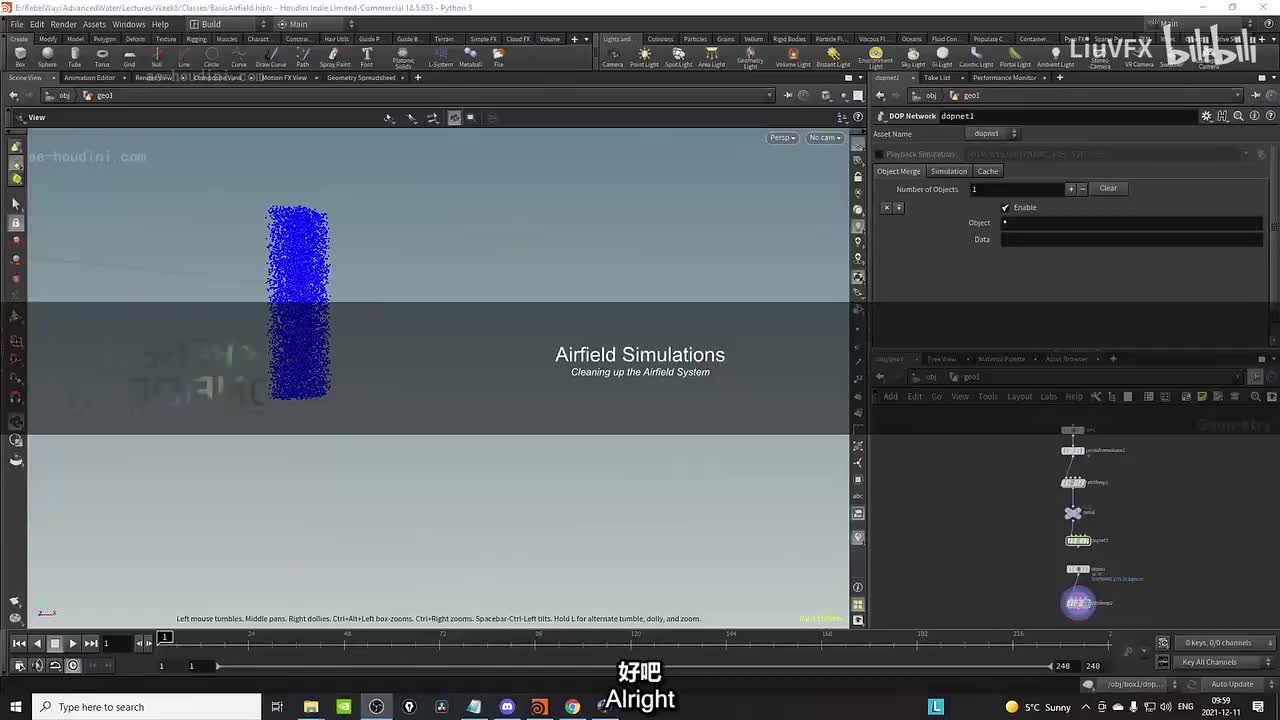Remove an object with the minus button

click(x=1082, y=189)
